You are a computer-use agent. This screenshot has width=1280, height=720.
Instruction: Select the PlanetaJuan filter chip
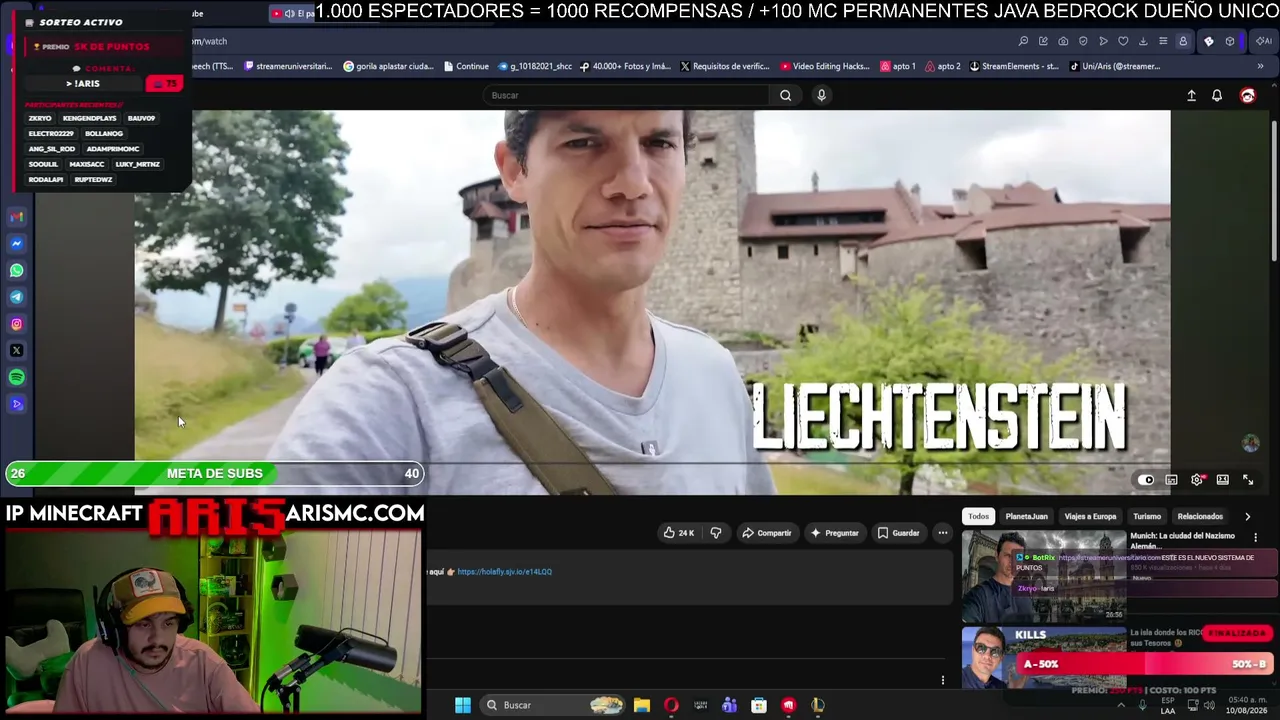(x=1026, y=516)
